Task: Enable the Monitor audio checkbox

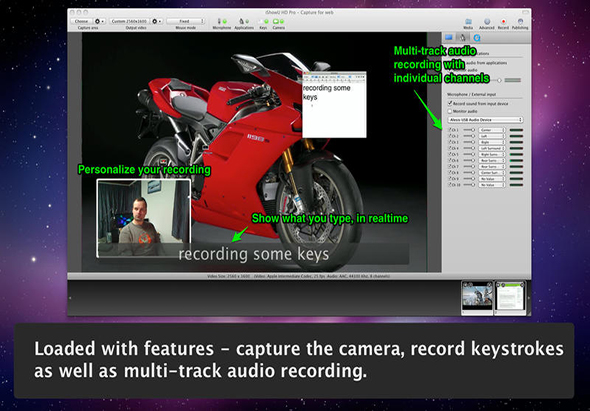Action: click(450, 111)
